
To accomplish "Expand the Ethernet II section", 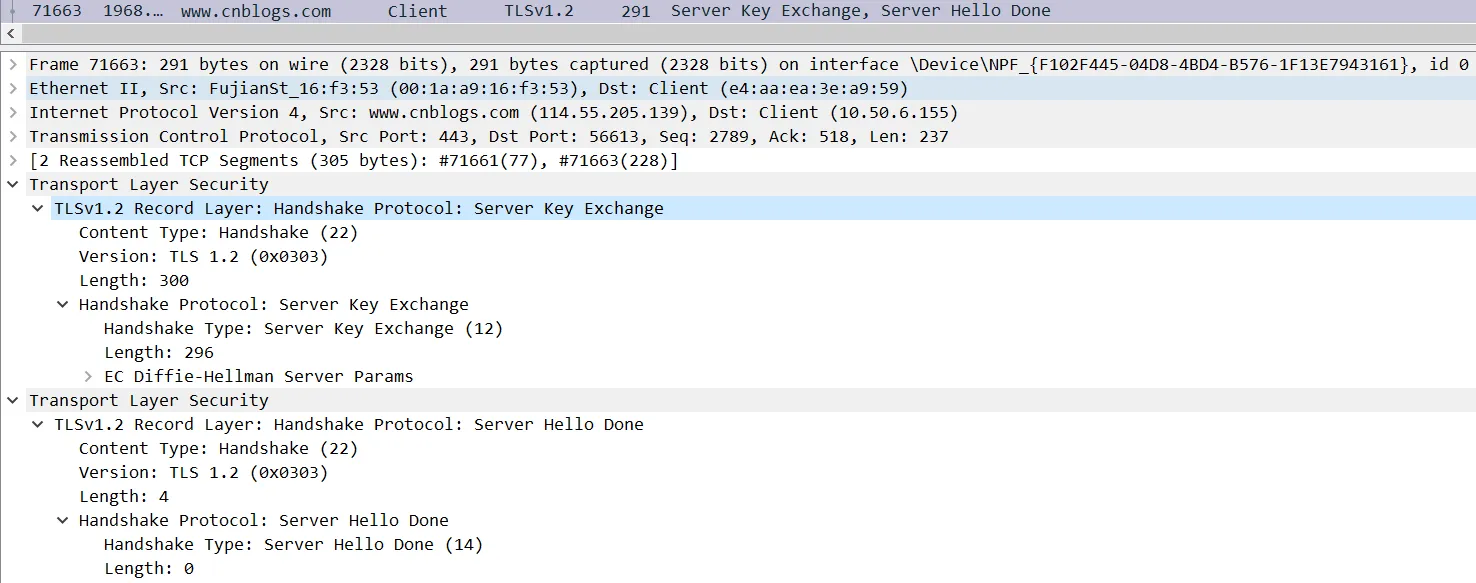I will coord(13,88).
